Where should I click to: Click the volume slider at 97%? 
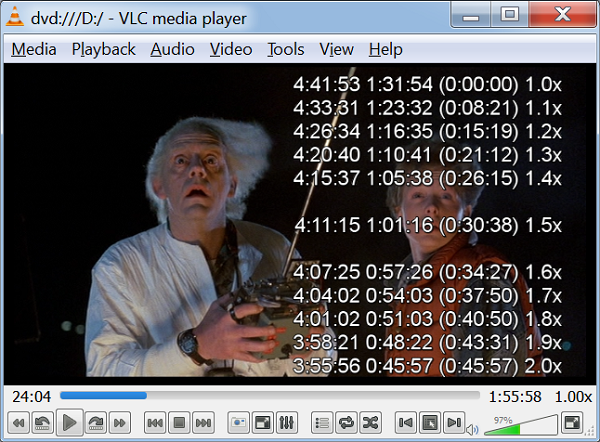click(520, 428)
